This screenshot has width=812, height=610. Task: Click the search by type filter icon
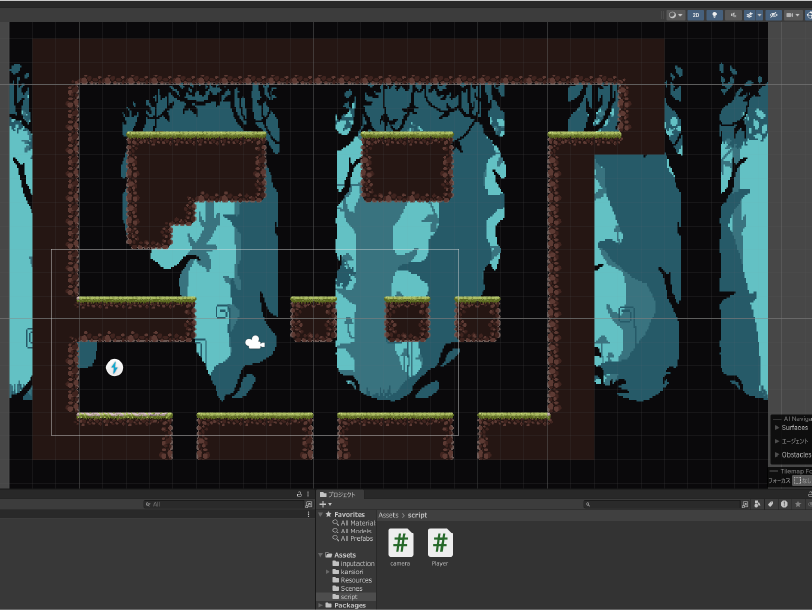[x=758, y=504]
